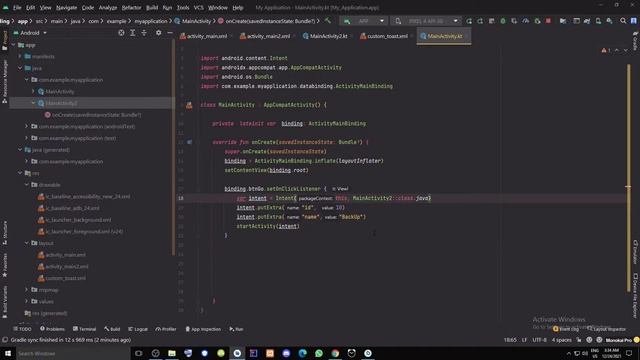Image resolution: width=640 pixels, height=360 pixels.
Task: Click the Make Project hammer icon
Action: pos(328,21)
